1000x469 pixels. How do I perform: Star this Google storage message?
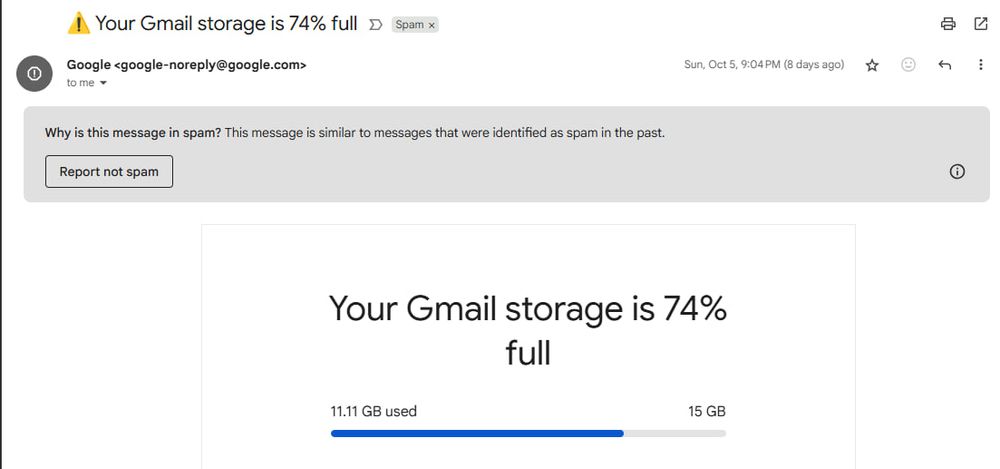[x=872, y=65]
